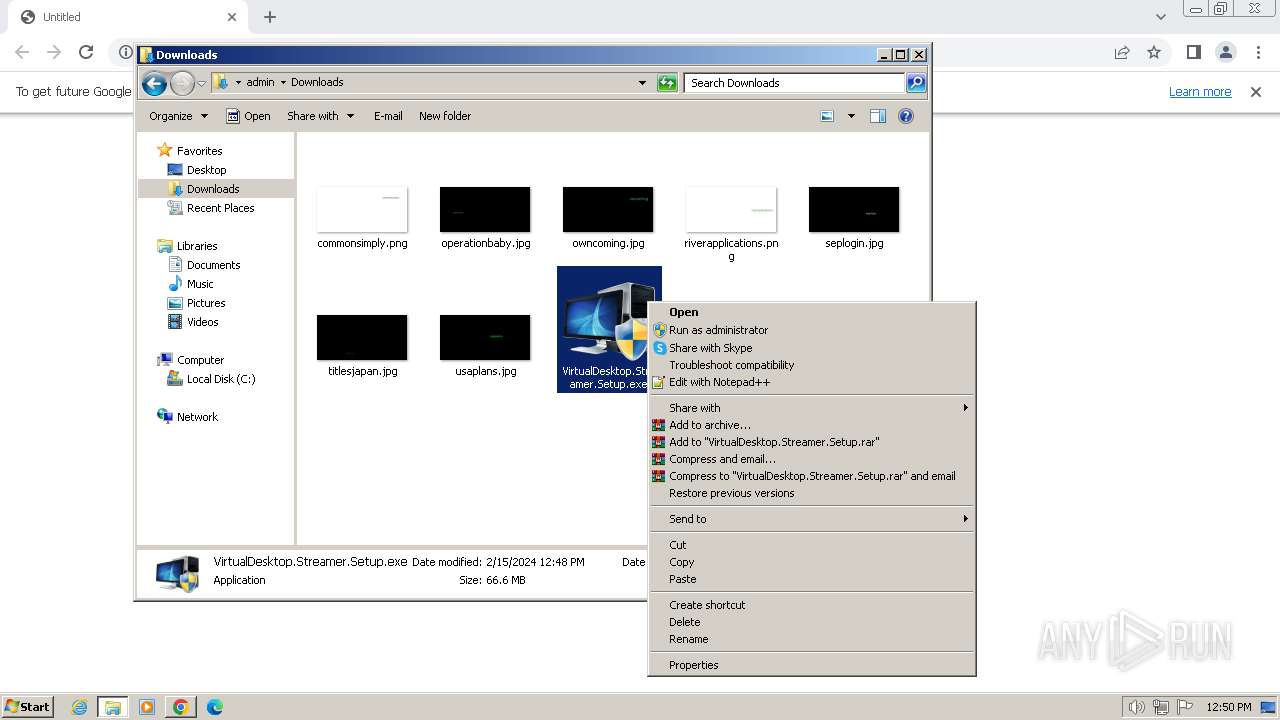Open Chrome profile avatar icon

point(1225,52)
